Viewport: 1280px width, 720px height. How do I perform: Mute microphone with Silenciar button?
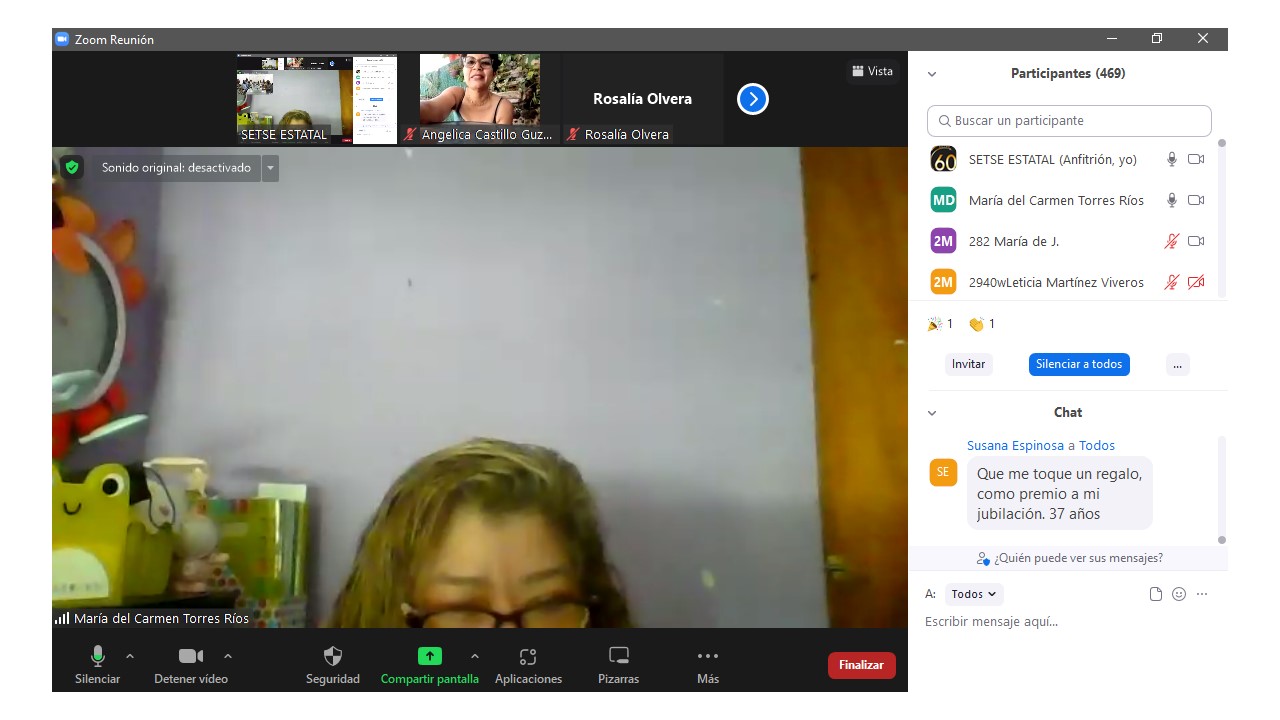(x=97, y=657)
